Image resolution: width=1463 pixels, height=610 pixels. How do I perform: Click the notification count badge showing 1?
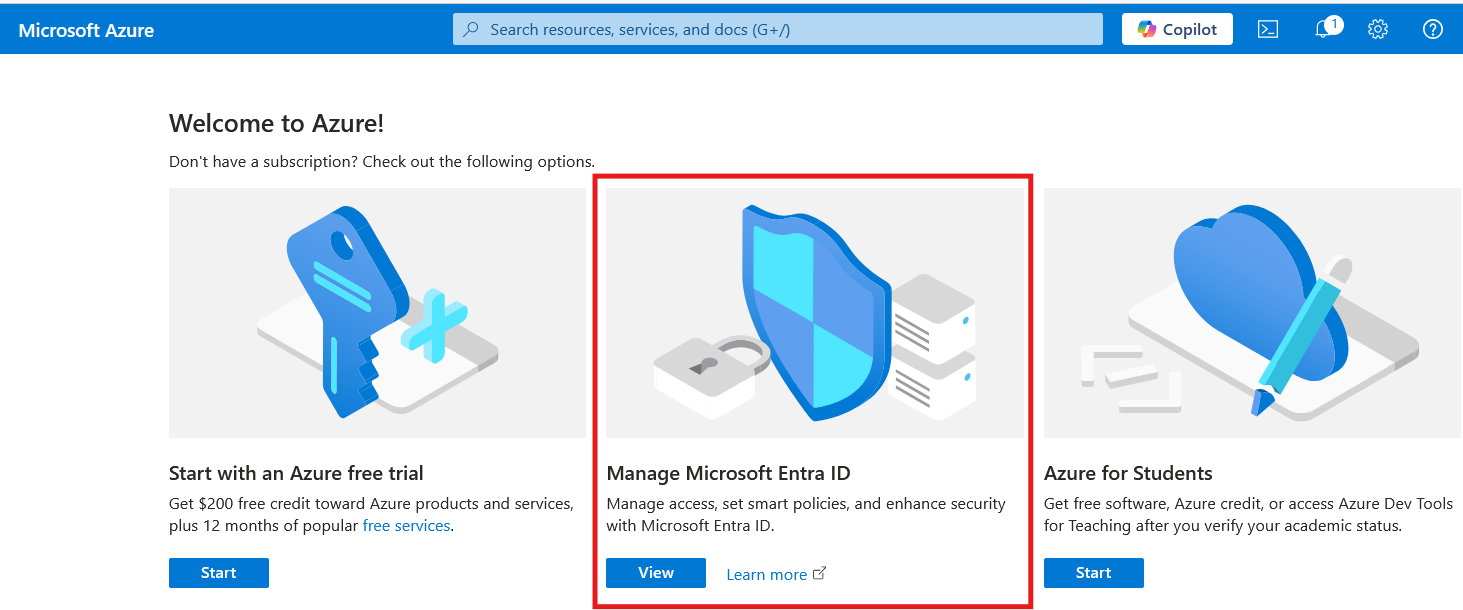pyautogui.click(x=1334, y=24)
